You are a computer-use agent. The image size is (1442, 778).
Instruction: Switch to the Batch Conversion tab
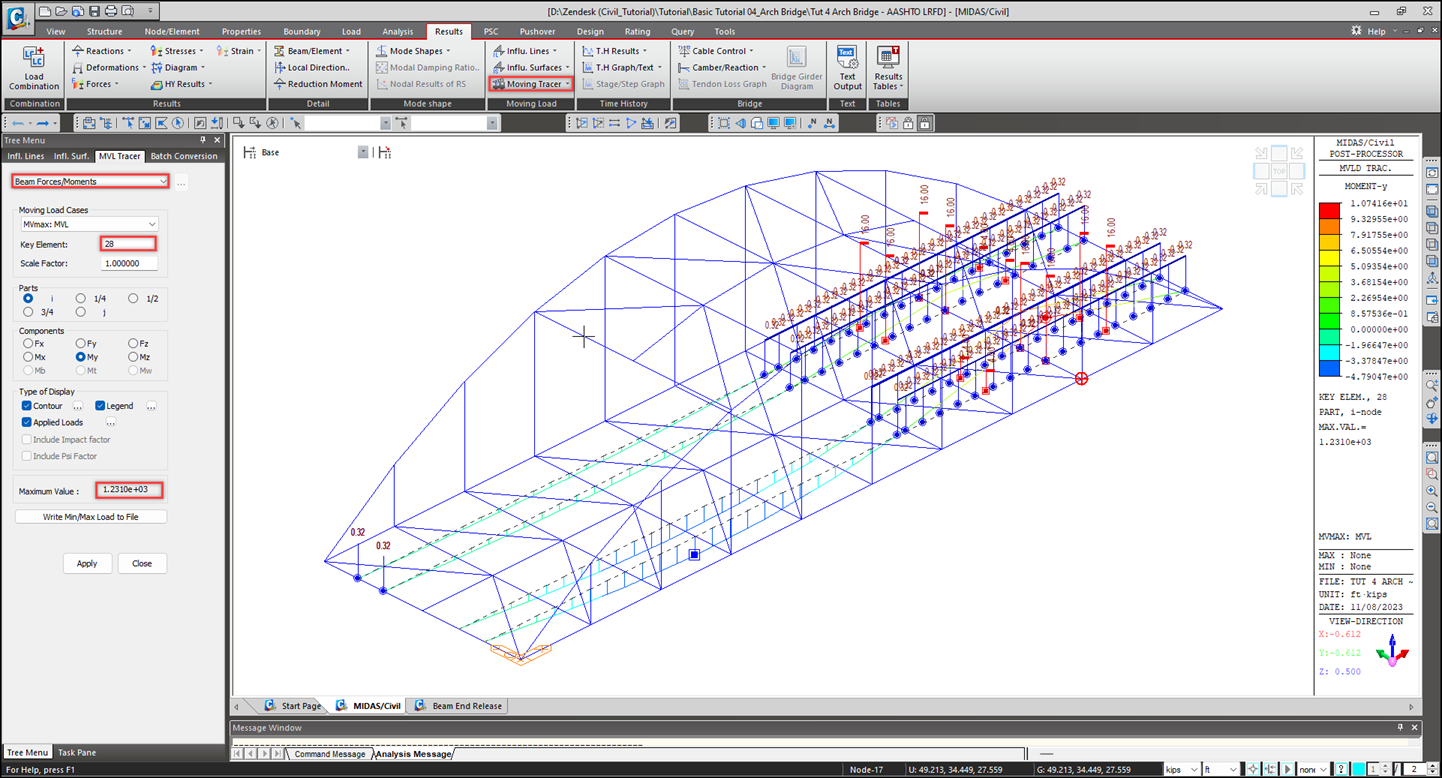coord(184,156)
